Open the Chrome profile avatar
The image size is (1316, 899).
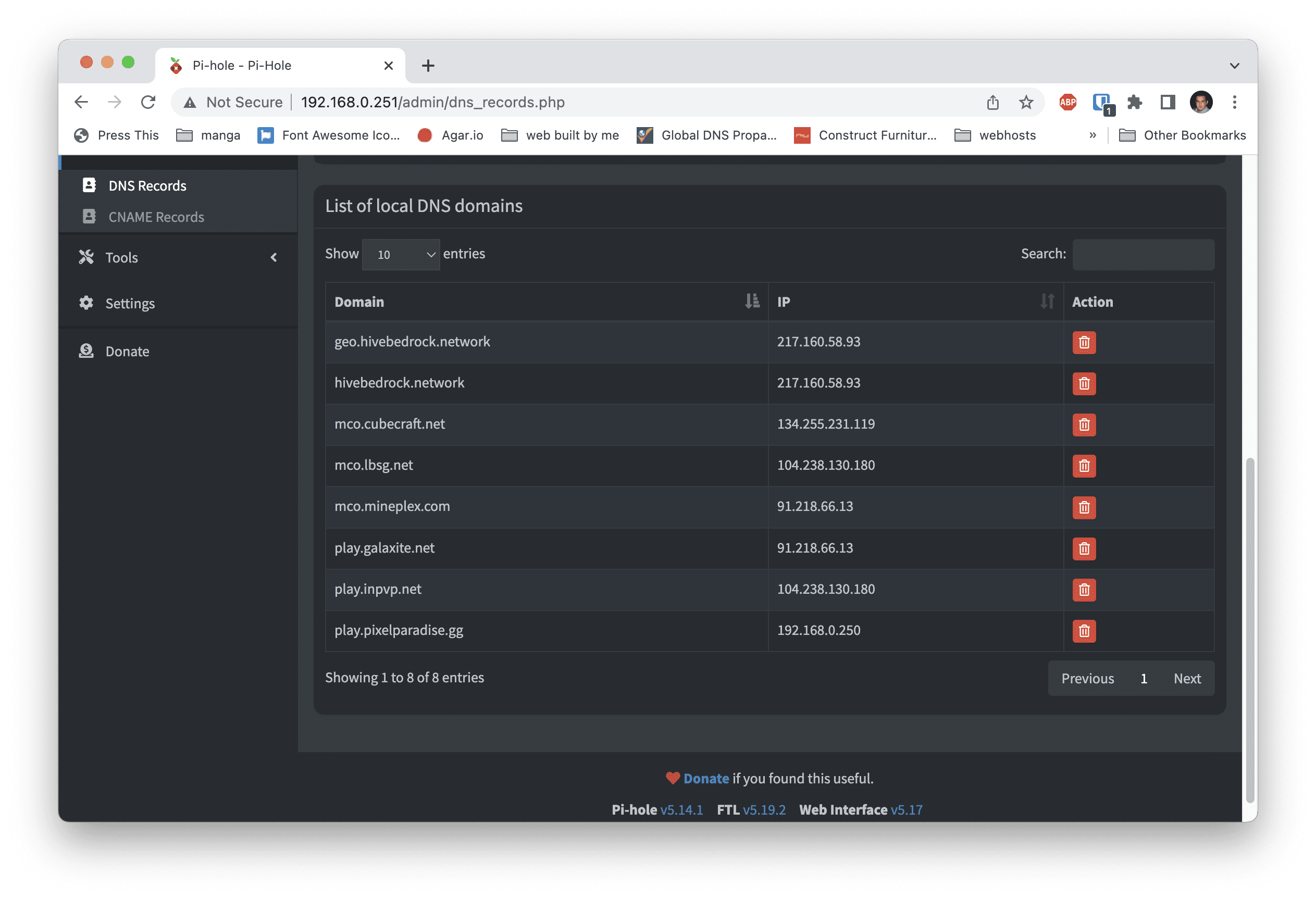tap(1201, 103)
